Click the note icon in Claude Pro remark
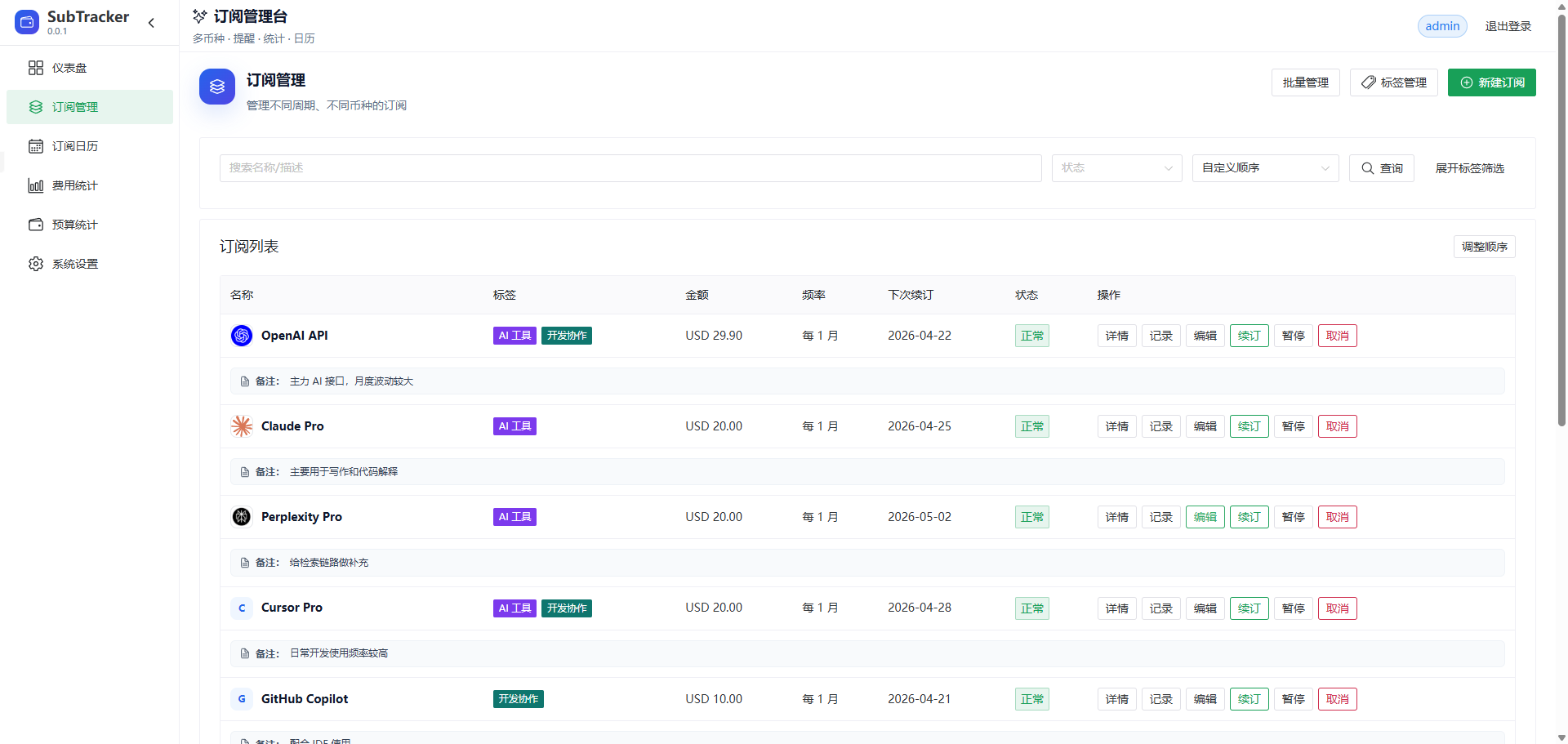This screenshot has height=744, width=1568. pos(245,472)
